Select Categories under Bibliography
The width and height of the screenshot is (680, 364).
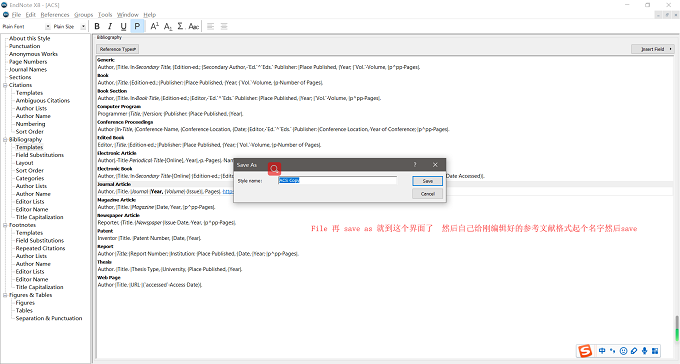tap(29, 178)
